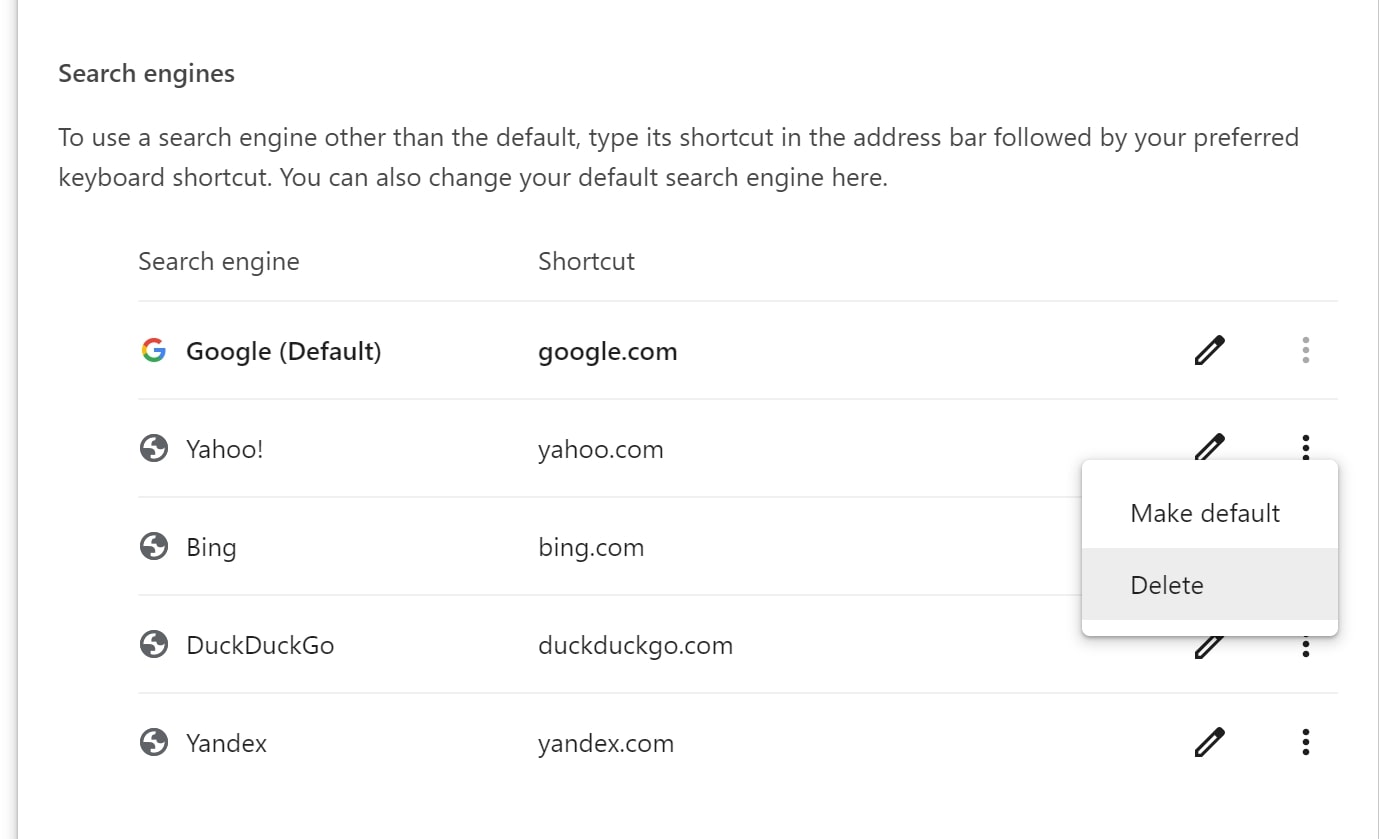Open more actions for Google
The height and width of the screenshot is (839, 1379).
(1305, 350)
